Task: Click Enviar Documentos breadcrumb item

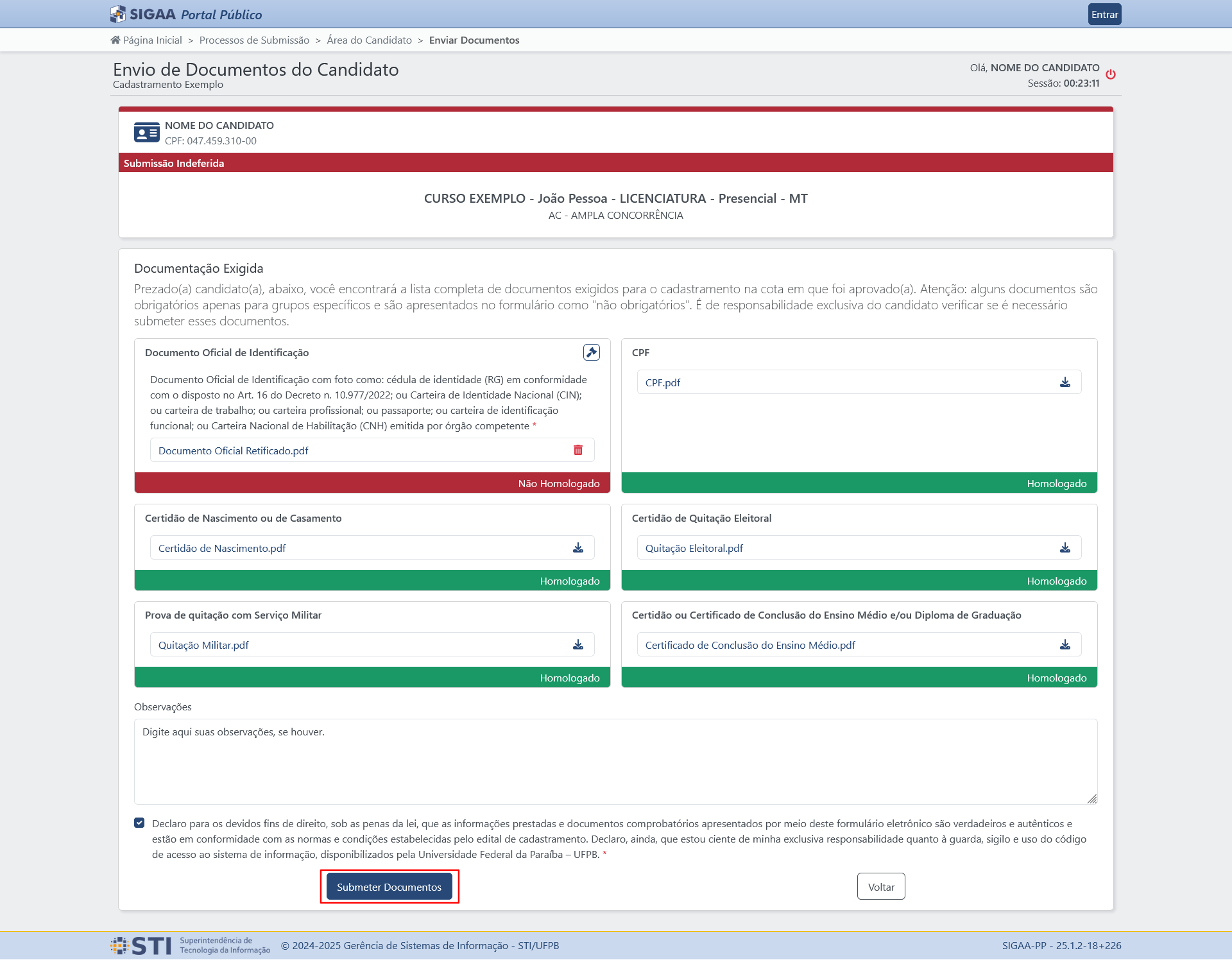Action: tap(474, 40)
